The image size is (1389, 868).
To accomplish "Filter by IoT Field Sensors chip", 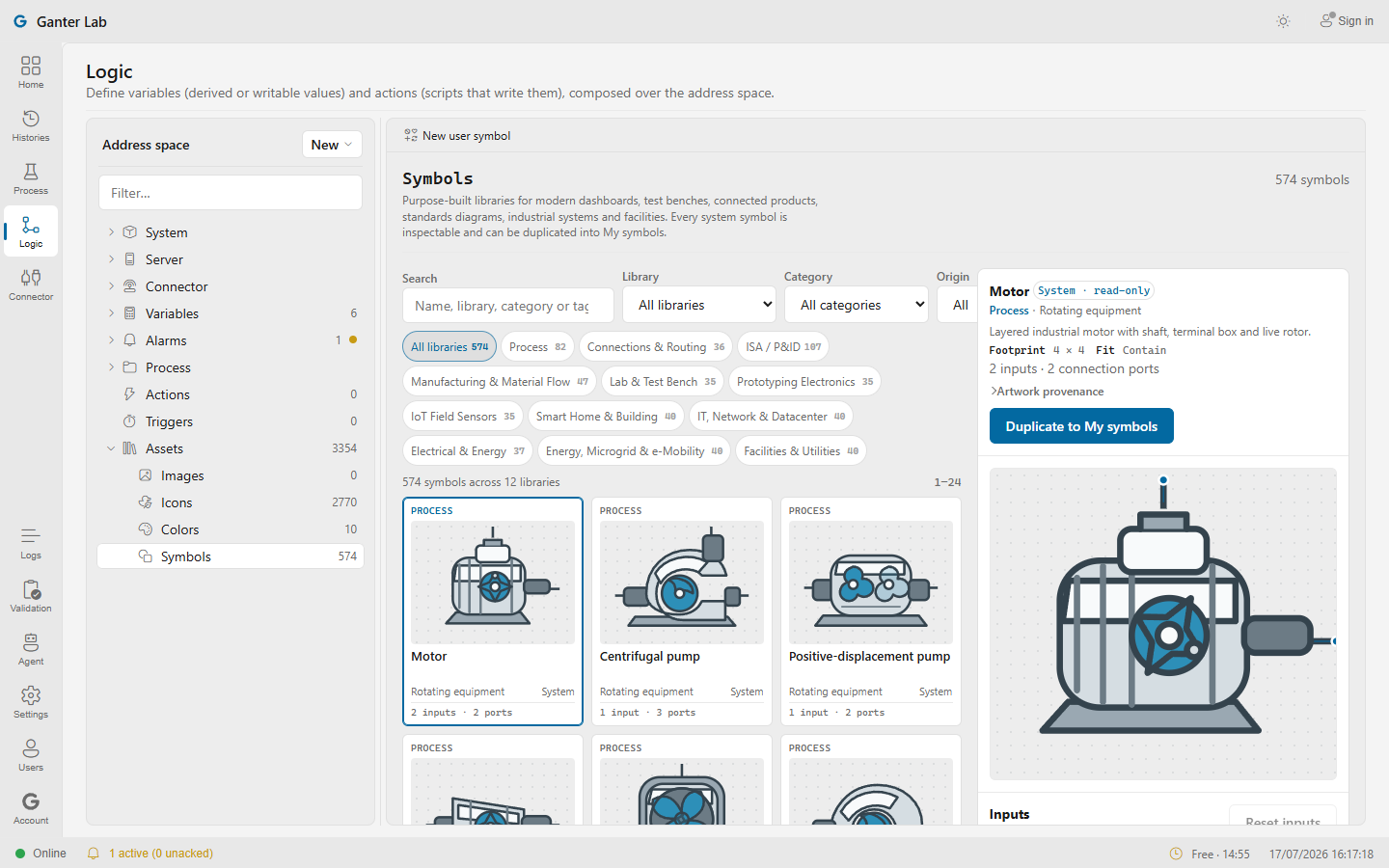I will (463, 417).
